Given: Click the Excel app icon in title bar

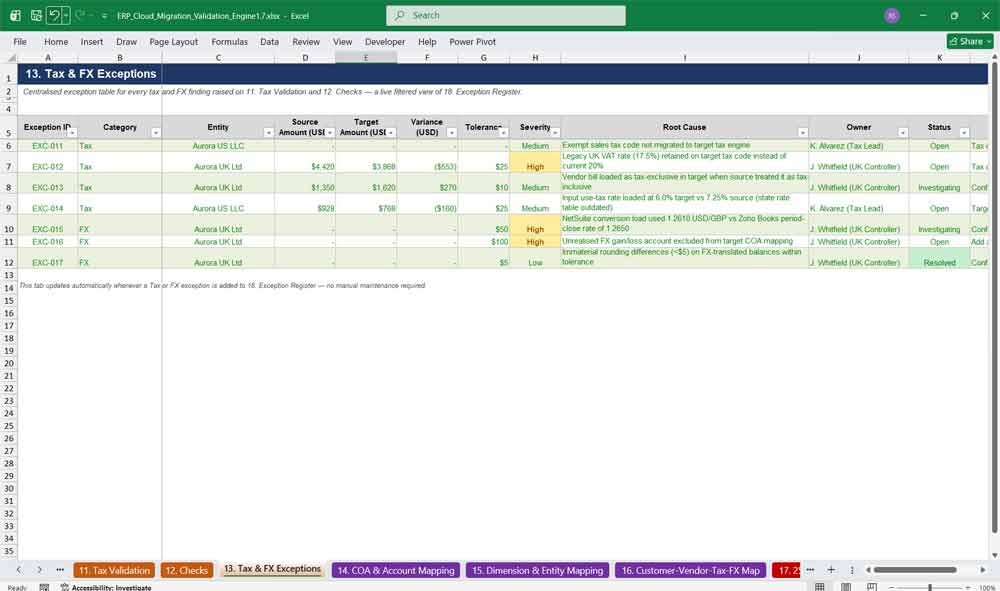Looking at the screenshot, I should 15,15.
